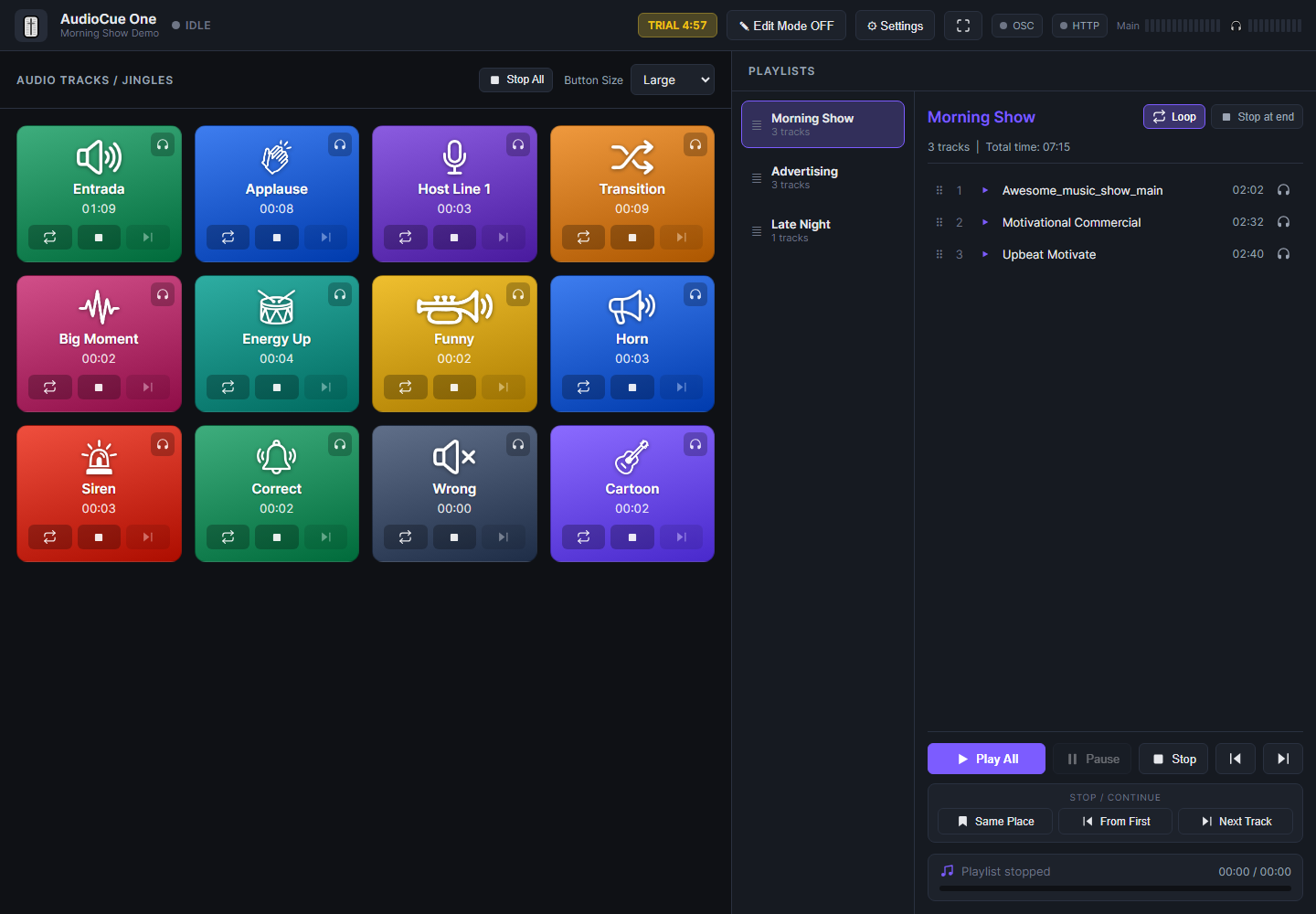Preview Big Moment with its headphone icon
The image size is (1316, 914).
pyautogui.click(x=163, y=294)
